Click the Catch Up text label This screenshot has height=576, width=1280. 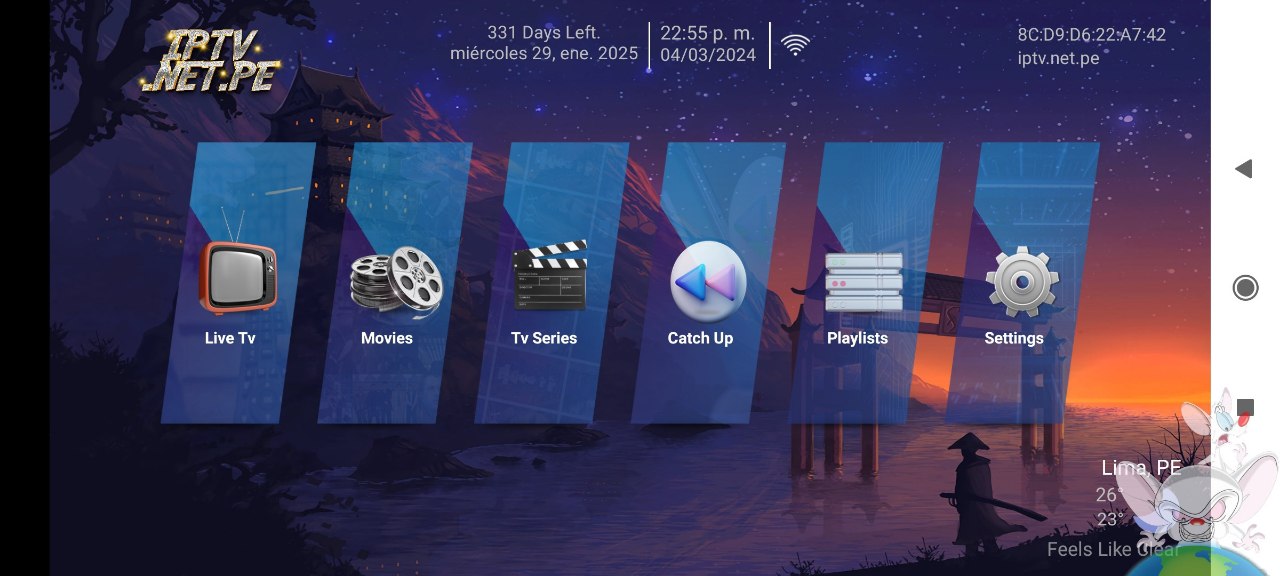coord(700,338)
